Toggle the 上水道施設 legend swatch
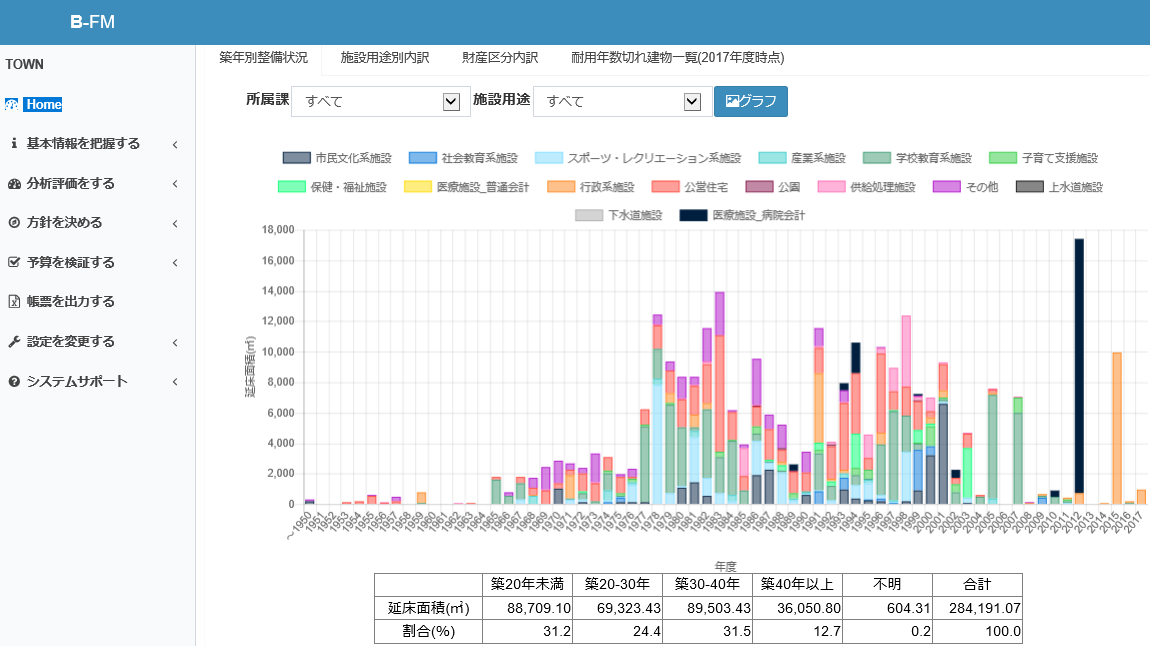This screenshot has height=646, width=1150. (1030, 187)
